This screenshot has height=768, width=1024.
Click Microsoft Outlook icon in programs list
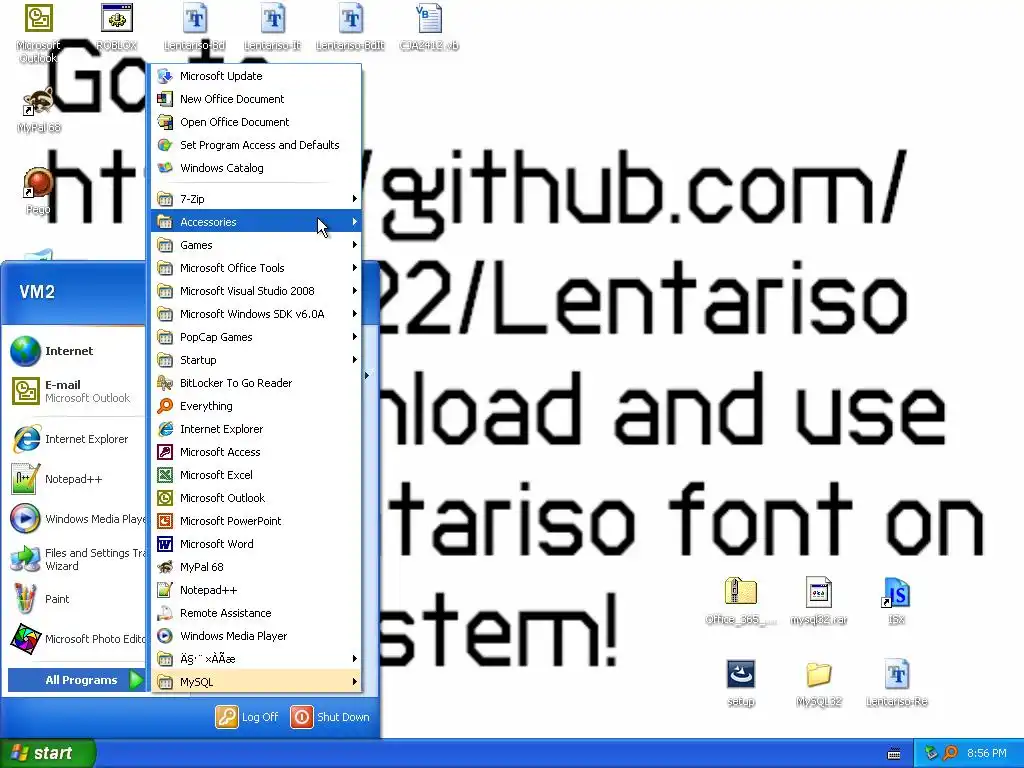pos(165,498)
